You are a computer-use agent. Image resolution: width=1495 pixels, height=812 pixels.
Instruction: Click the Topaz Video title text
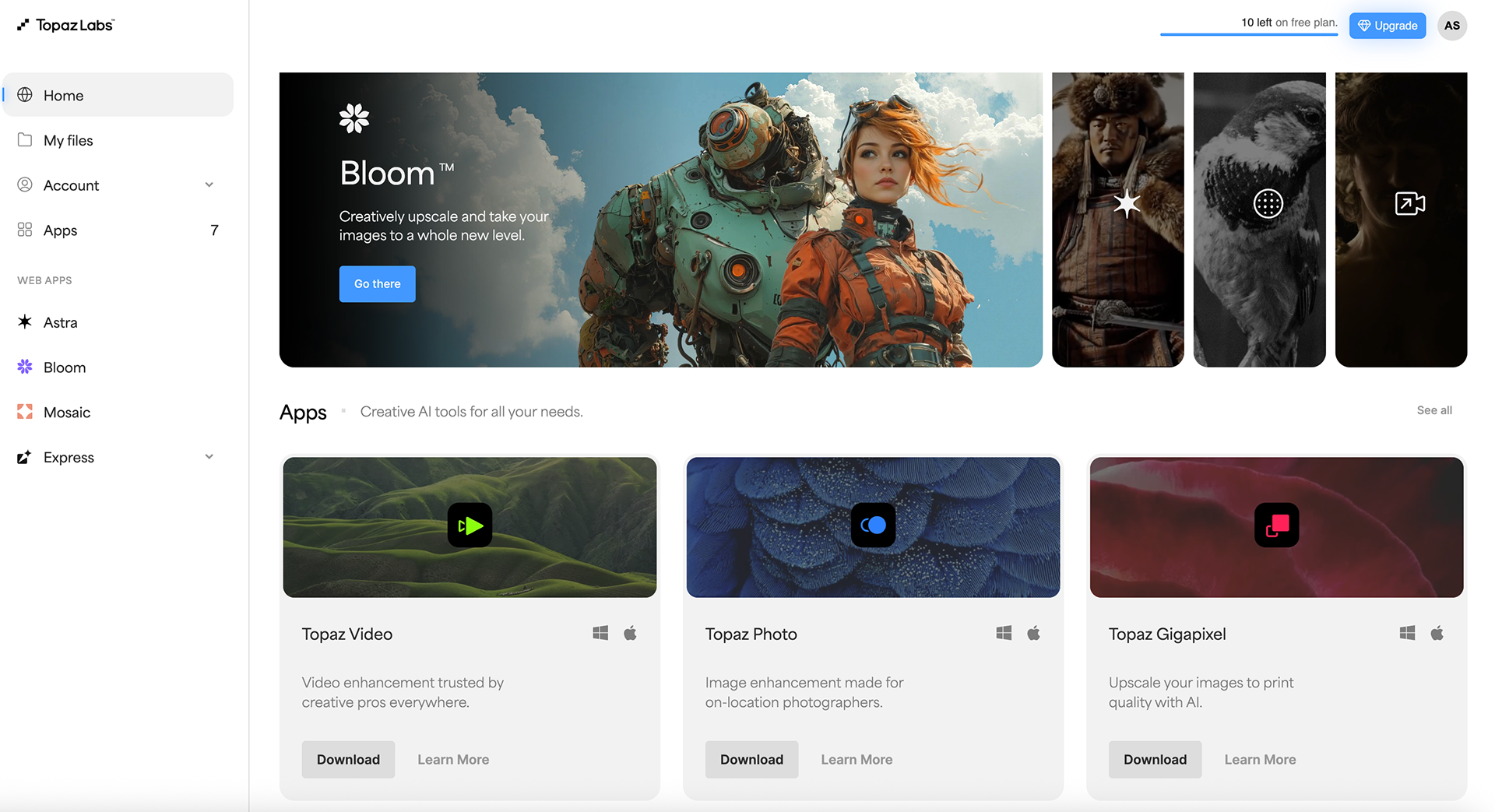pyautogui.click(x=347, y=634)
